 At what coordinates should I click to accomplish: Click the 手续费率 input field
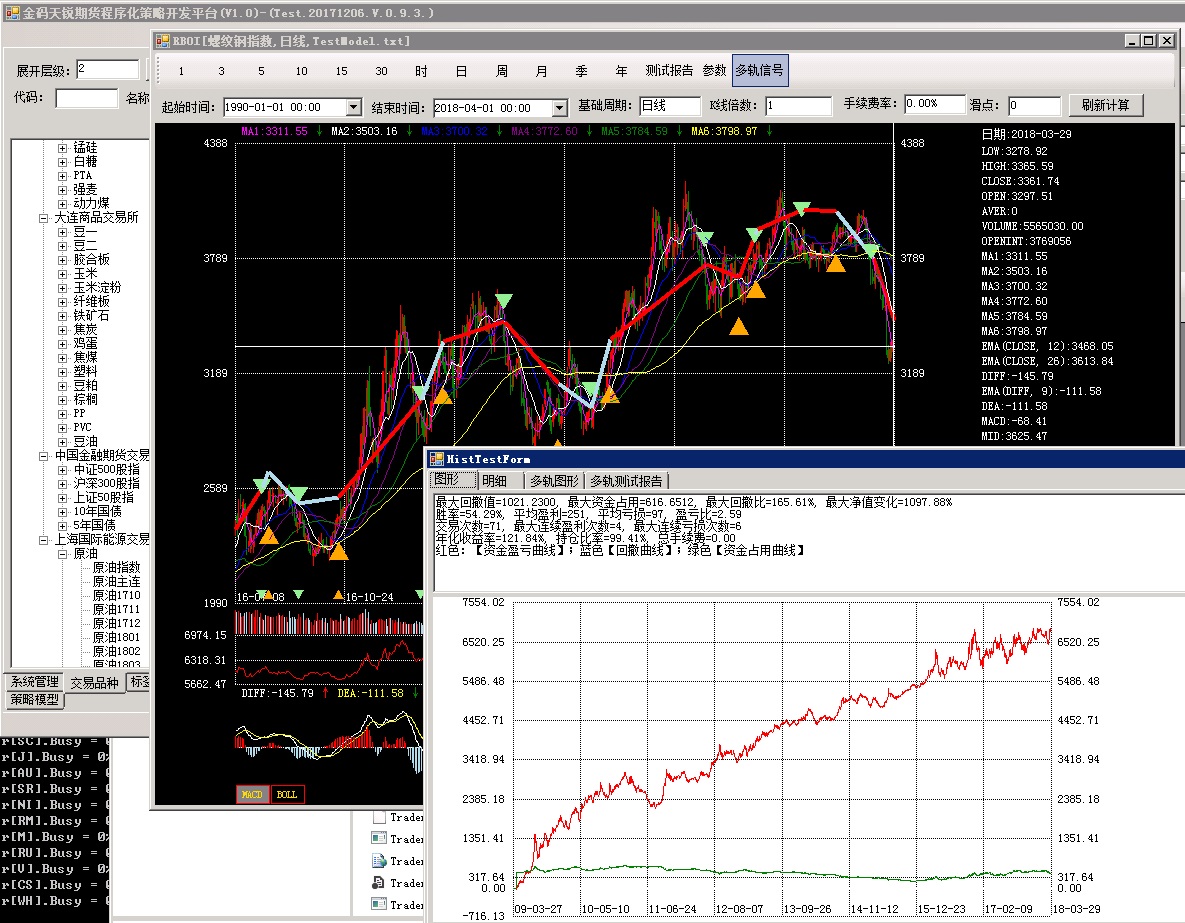[934, 104]
